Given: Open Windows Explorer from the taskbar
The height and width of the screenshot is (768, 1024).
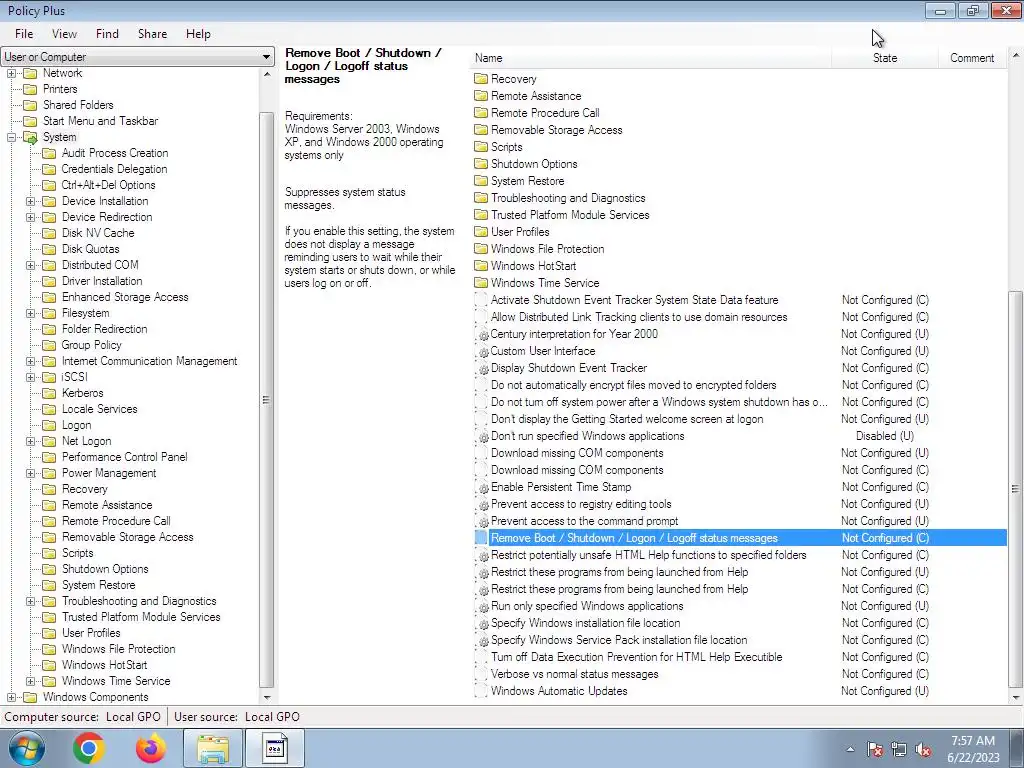Looking at the screenshot, I should pyautogui.click(x=213, y=748).
